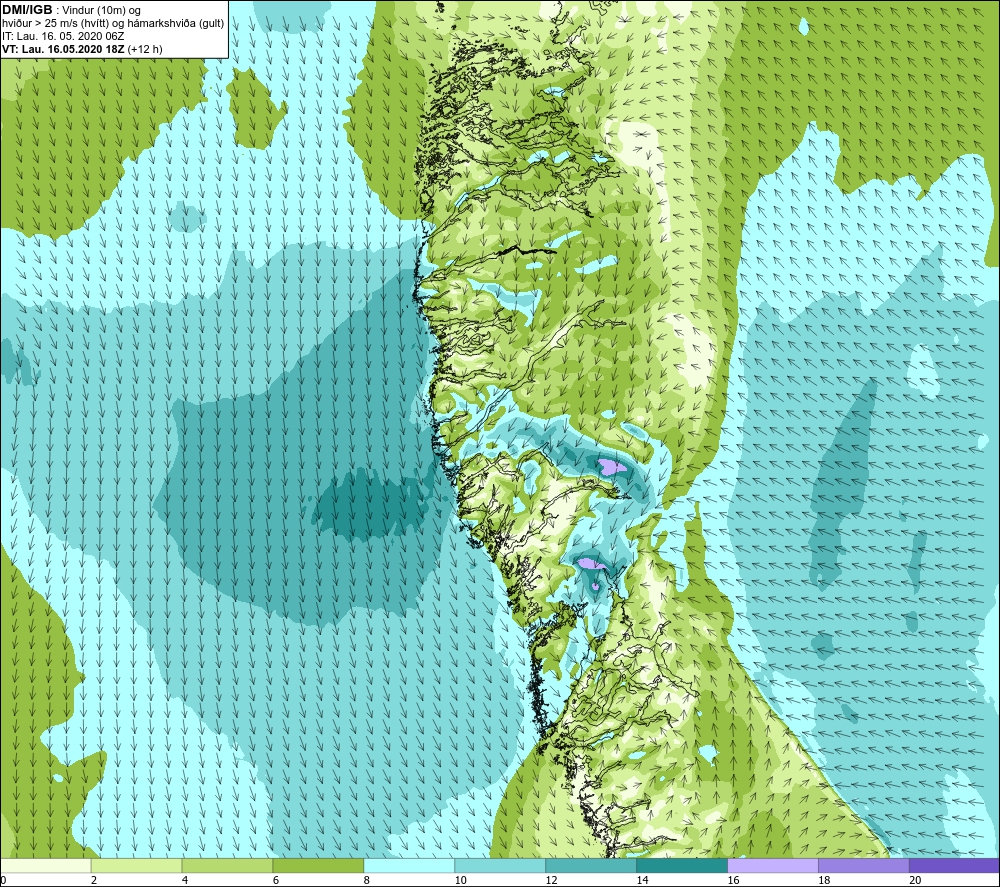Click the legend scale label 10
Screen dimensions: 1000x887
[x=460, y=880]
